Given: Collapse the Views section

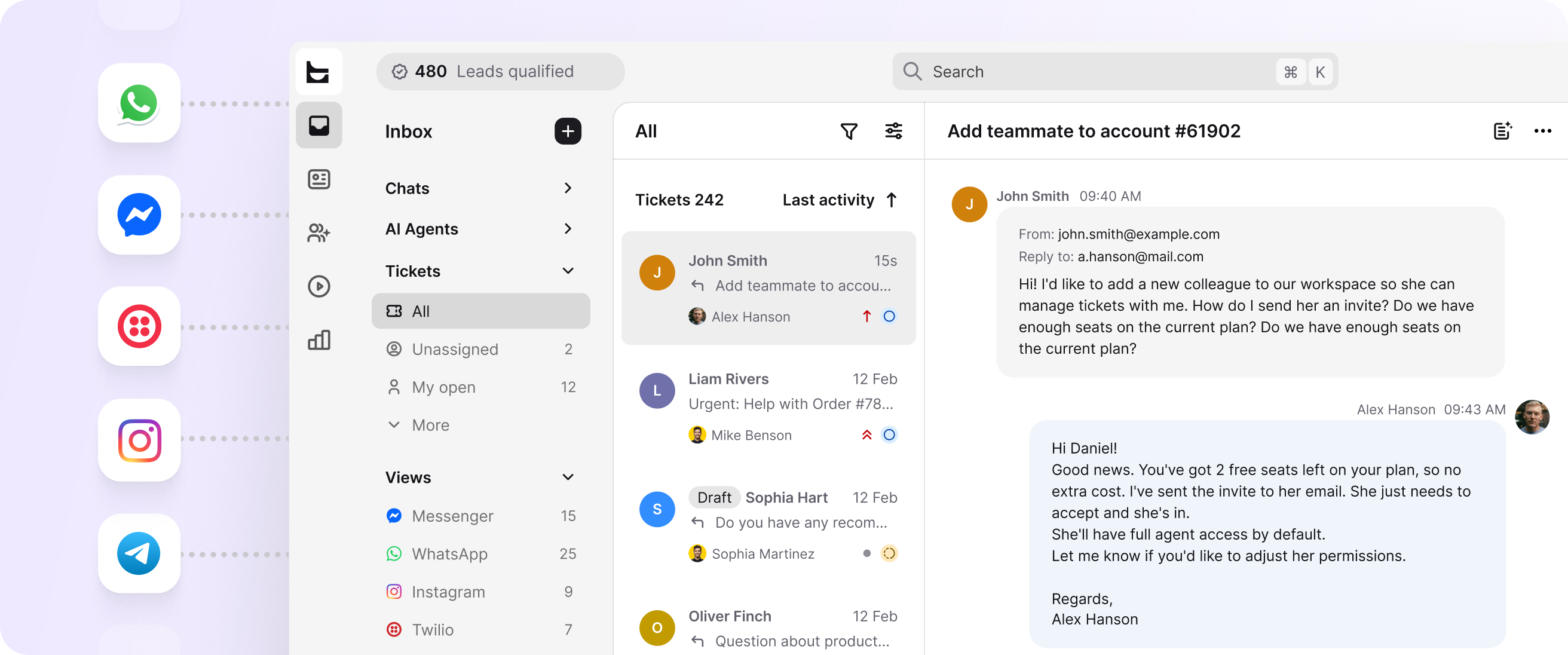Looking at the screenshot, I should (x=480, y=478).
